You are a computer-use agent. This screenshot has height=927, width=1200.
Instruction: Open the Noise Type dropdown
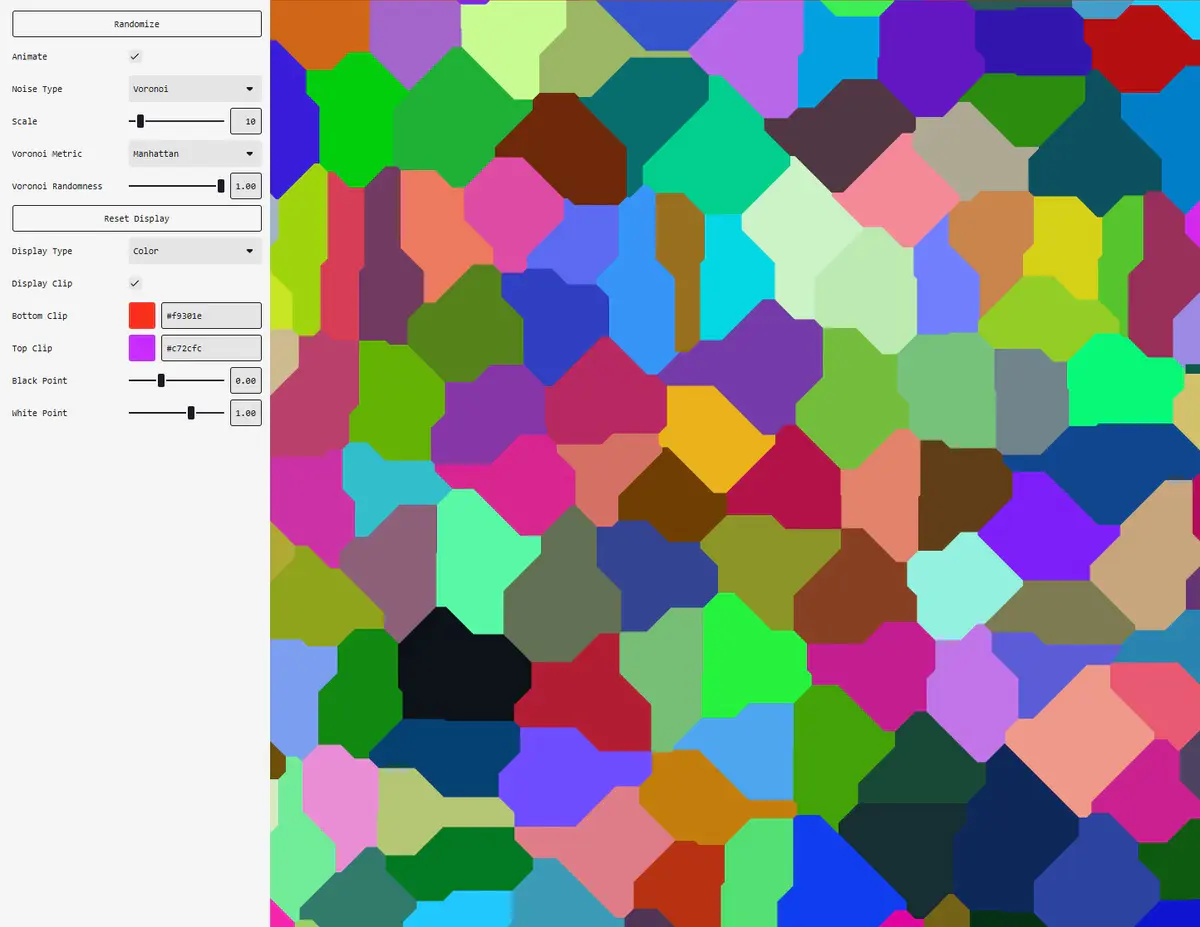coord(195,89)
